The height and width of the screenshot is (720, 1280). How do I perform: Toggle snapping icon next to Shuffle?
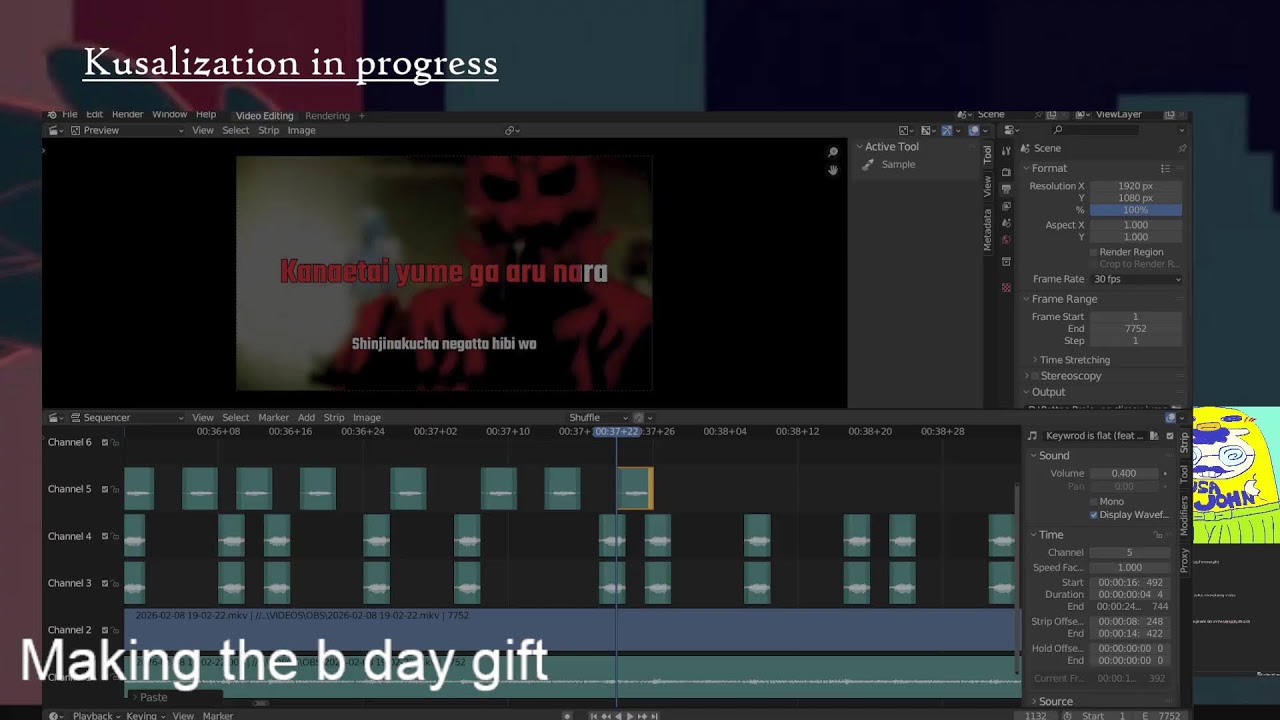tap(639, 417)
